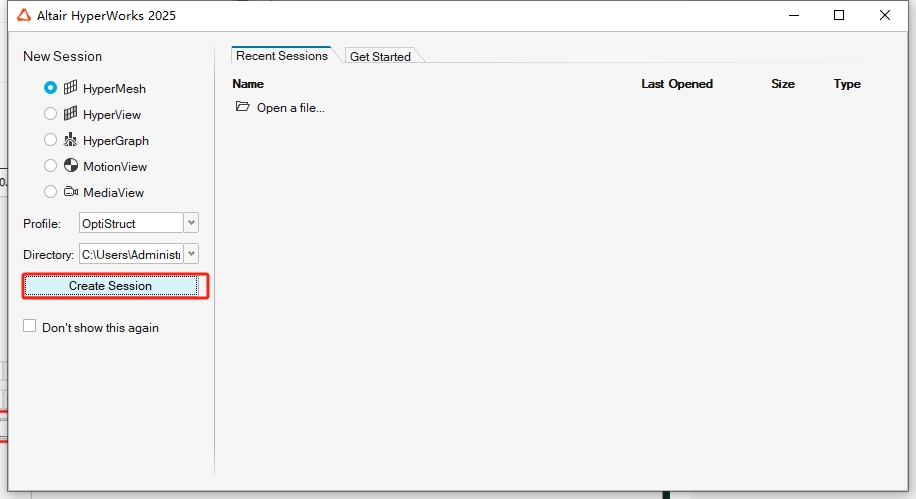916x499 pixels.
Task: Close the Altair HyperWorks 2025 dialog
Action: (884, 15)
